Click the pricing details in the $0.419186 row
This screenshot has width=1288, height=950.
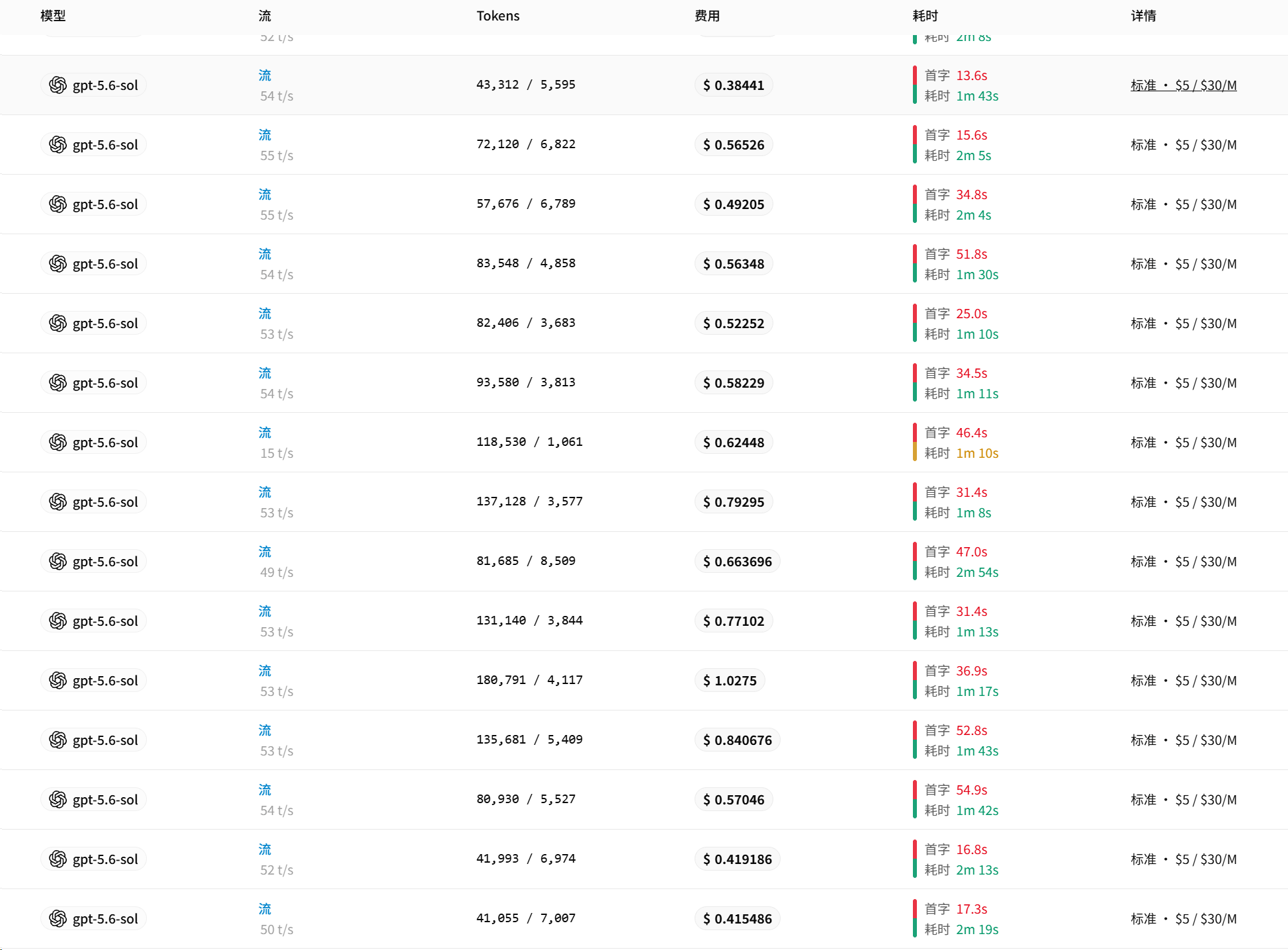tap(1183, 859)
